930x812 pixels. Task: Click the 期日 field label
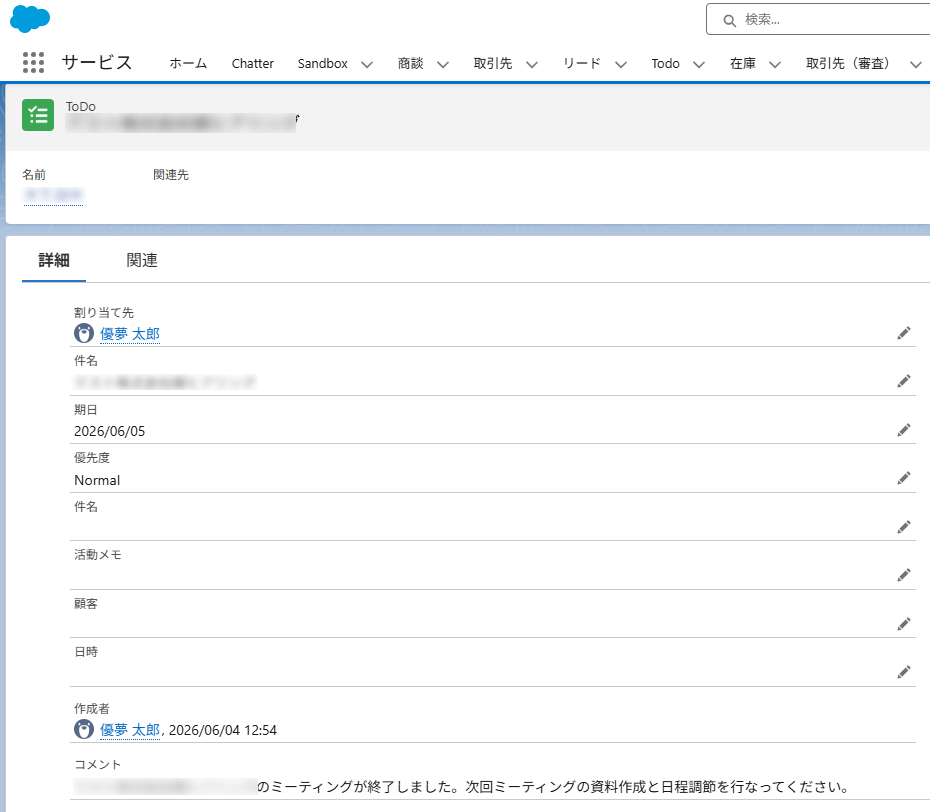[x=86, y=409]
